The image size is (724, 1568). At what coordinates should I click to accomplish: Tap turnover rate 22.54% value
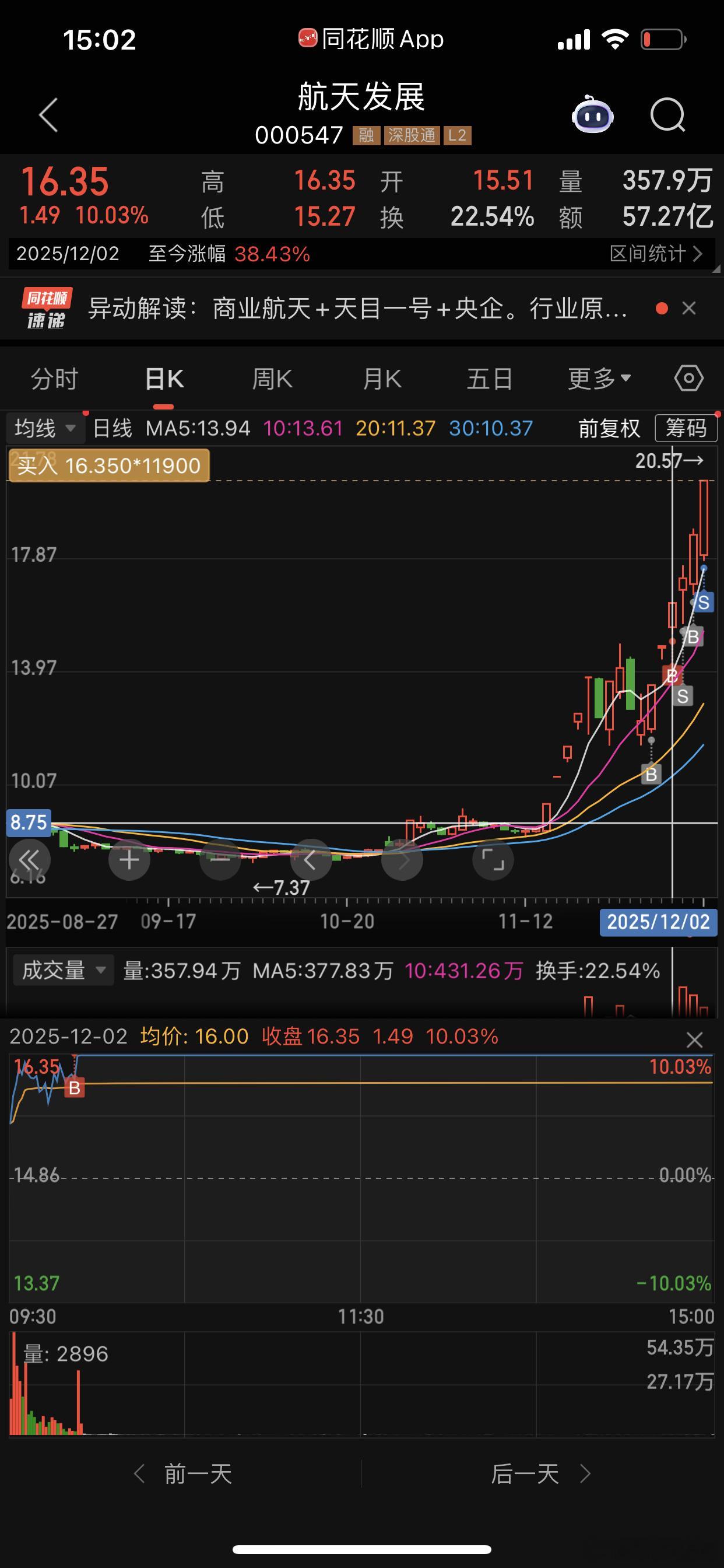tap(492, 216)
